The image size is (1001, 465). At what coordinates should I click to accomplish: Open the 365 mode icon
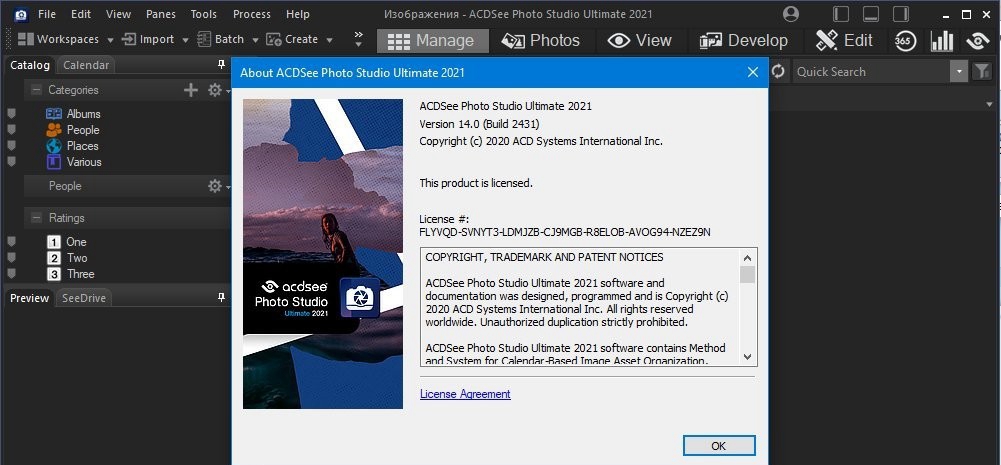905,41
